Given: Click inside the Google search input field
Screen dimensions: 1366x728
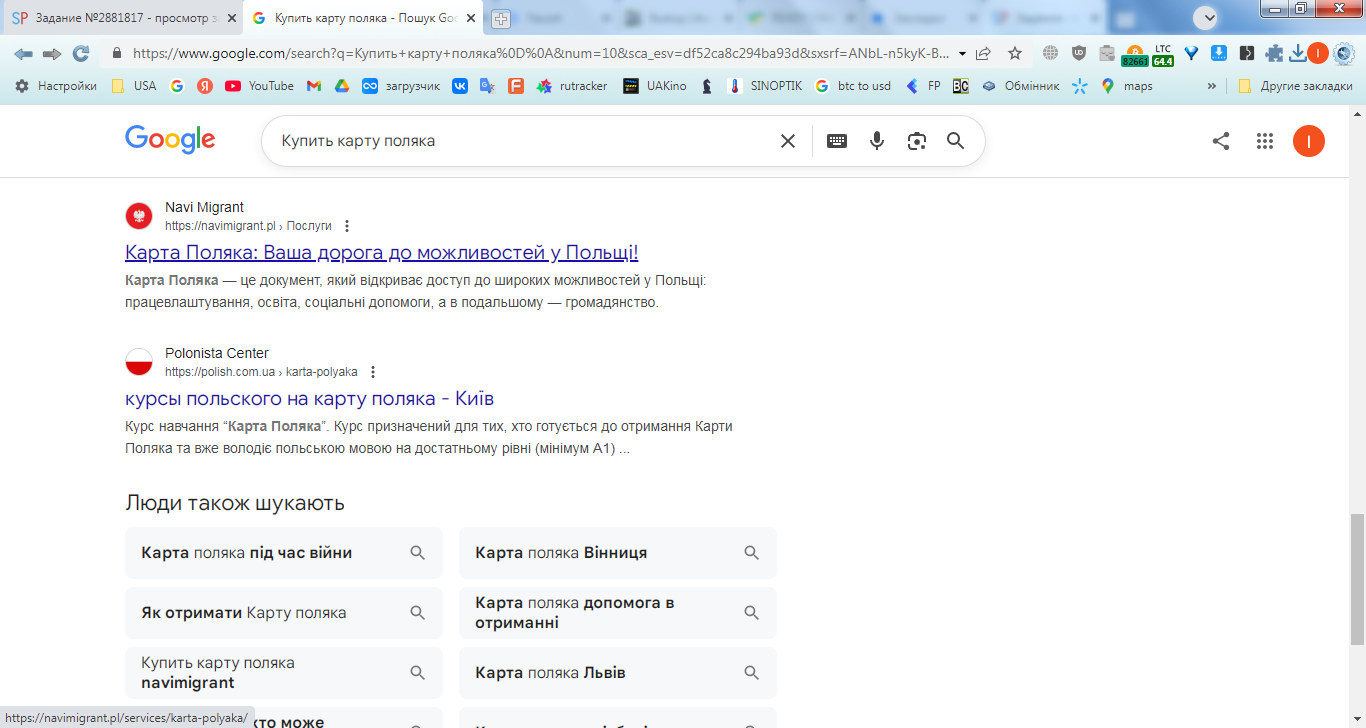Looking at the screenshot, I should pyautogui.click(x=520, y=141).
